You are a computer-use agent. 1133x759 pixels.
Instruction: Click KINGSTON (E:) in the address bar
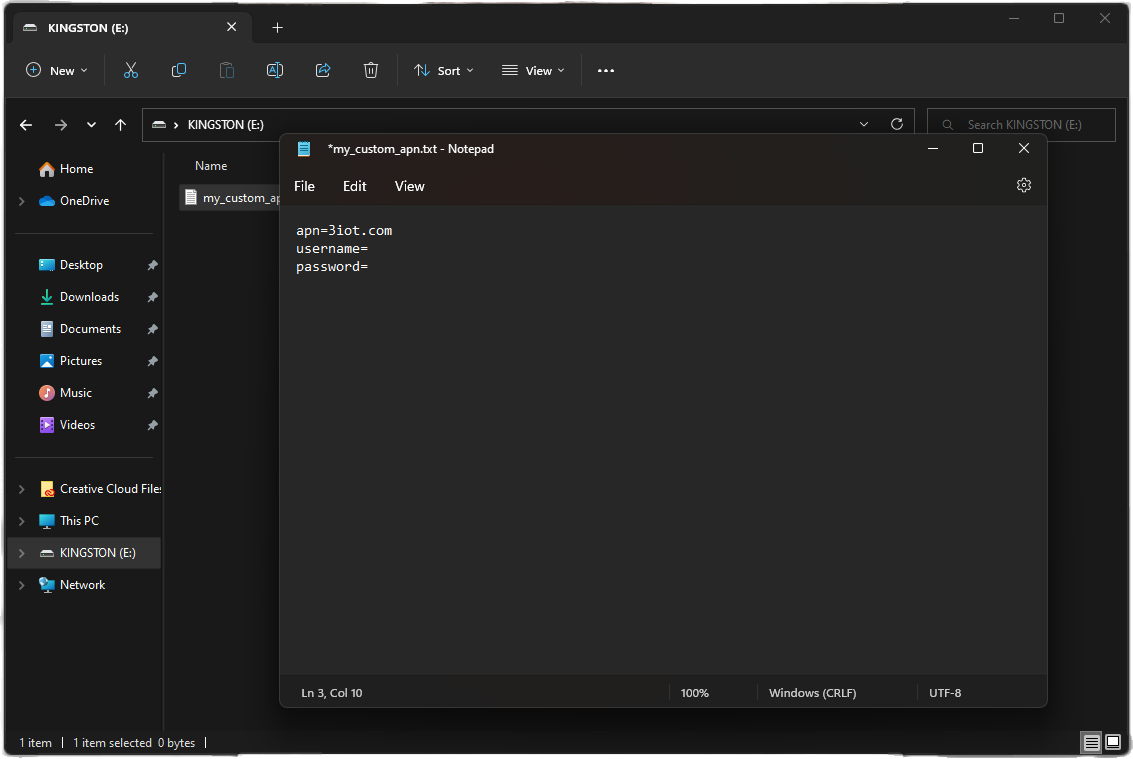(x=225, y=125)
